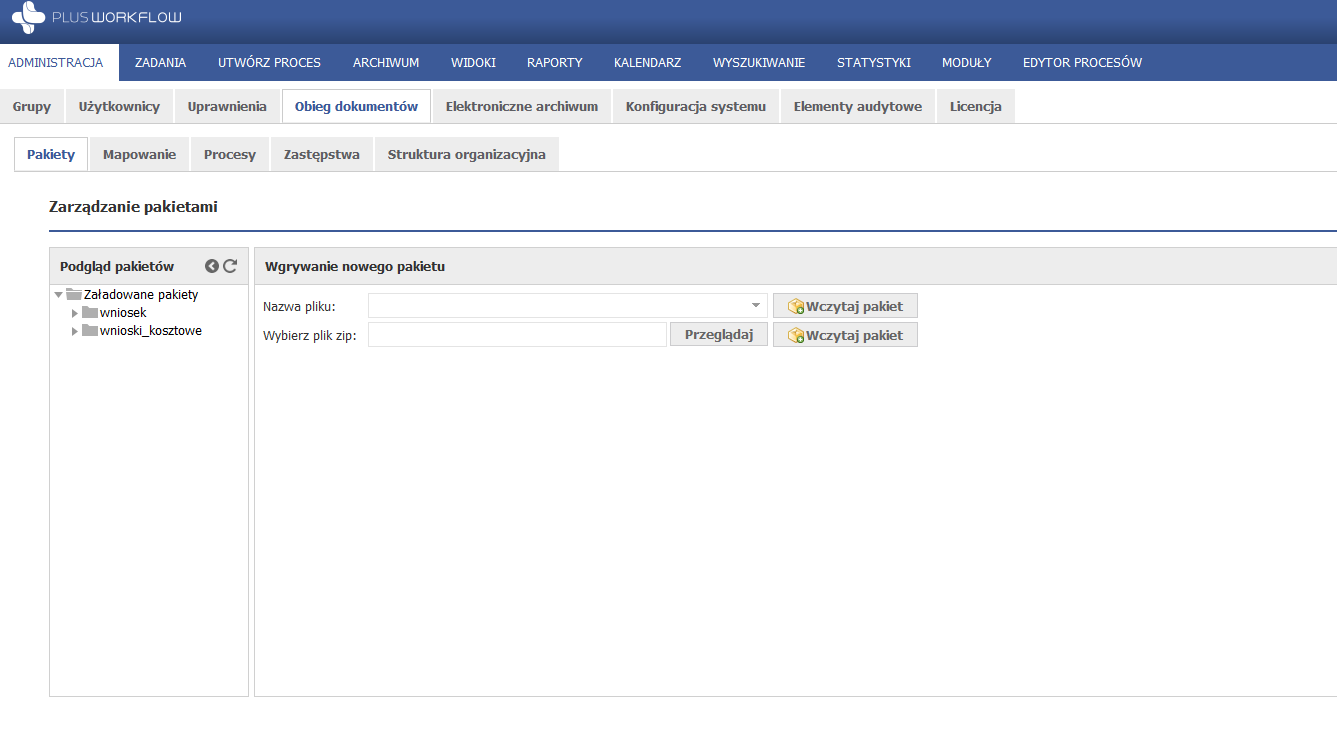1337x749 pixels.
Task: Click the wnioski_kosztowe folder icon
Action: pos(90,331)
